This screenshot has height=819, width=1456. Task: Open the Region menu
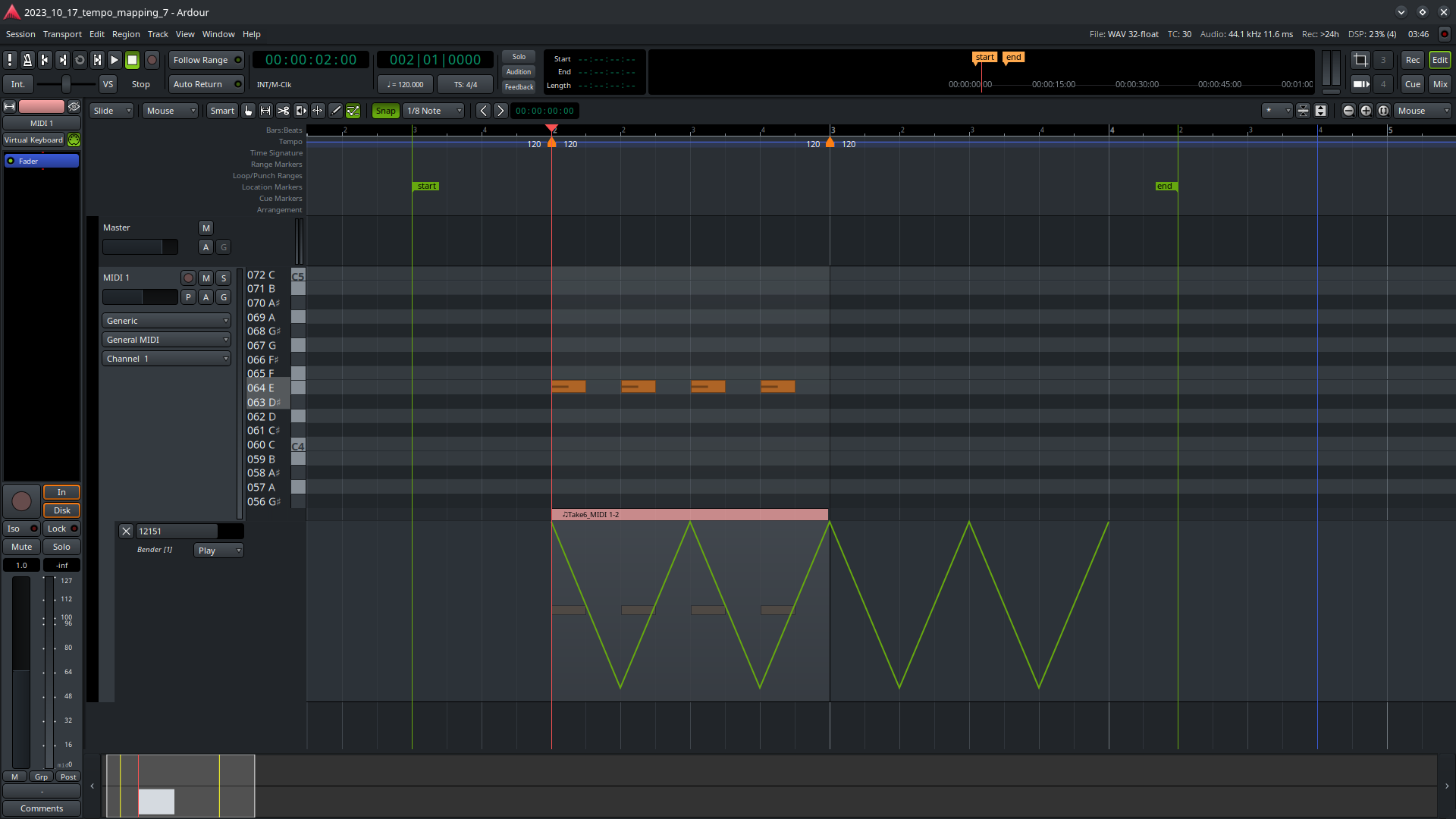(126, 34)
